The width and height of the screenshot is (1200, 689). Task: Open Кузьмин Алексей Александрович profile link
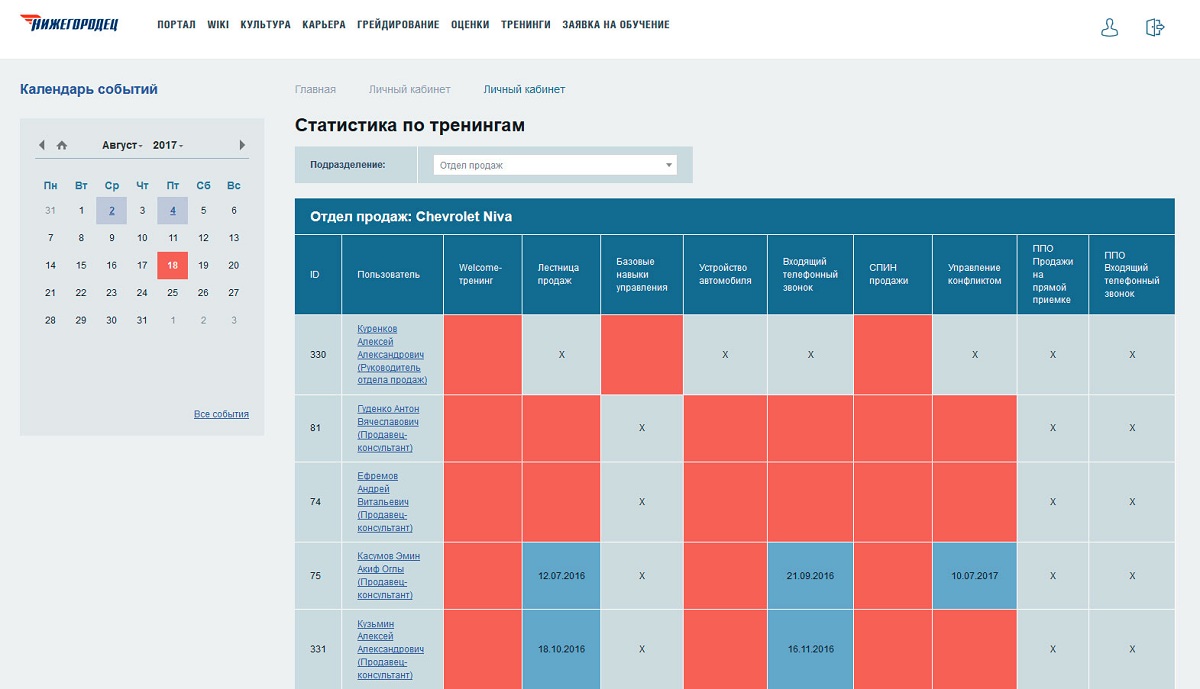point(390,650)
